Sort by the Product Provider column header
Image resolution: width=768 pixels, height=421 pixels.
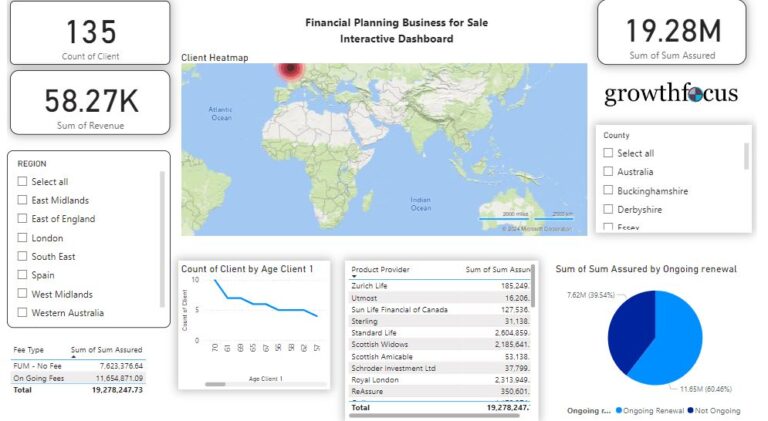(380, 270)
